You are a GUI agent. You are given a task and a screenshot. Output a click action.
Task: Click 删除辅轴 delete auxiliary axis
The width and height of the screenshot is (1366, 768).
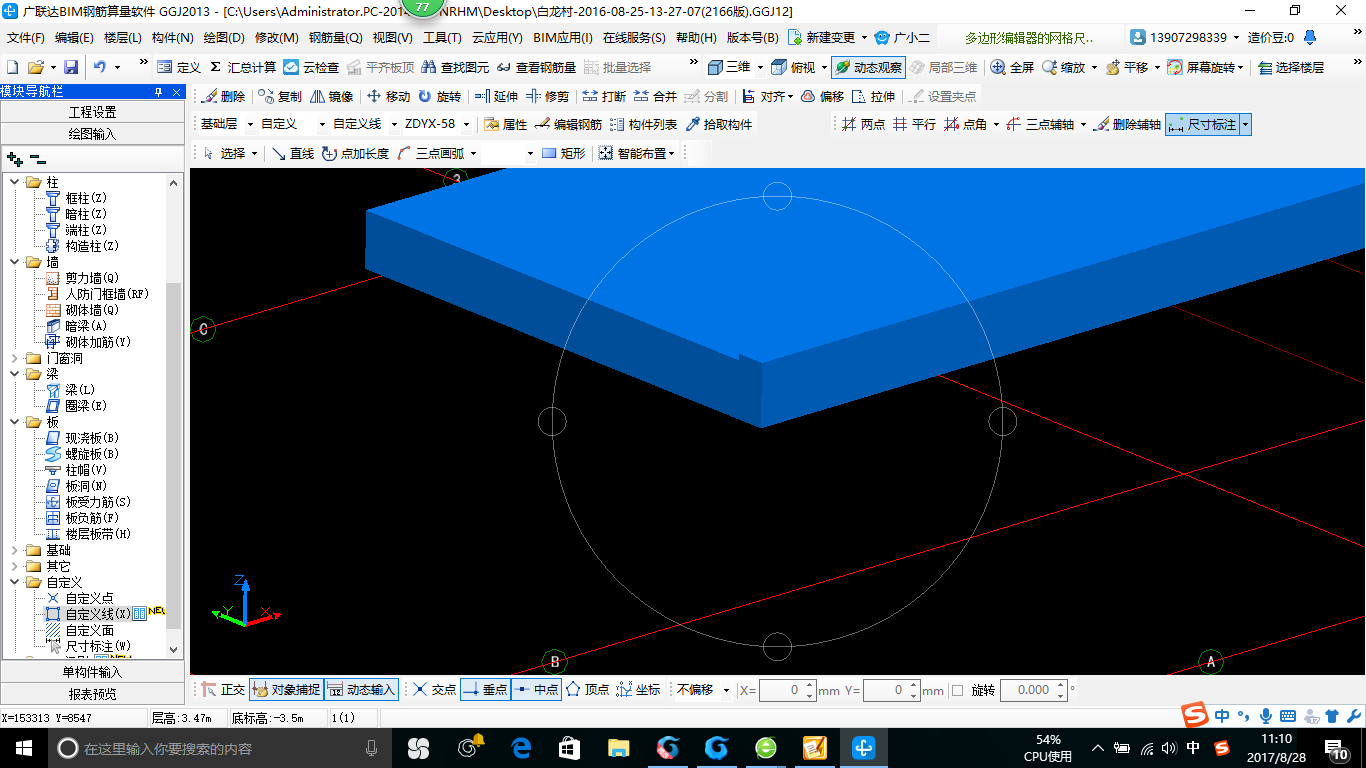[x=1127, y=125]
